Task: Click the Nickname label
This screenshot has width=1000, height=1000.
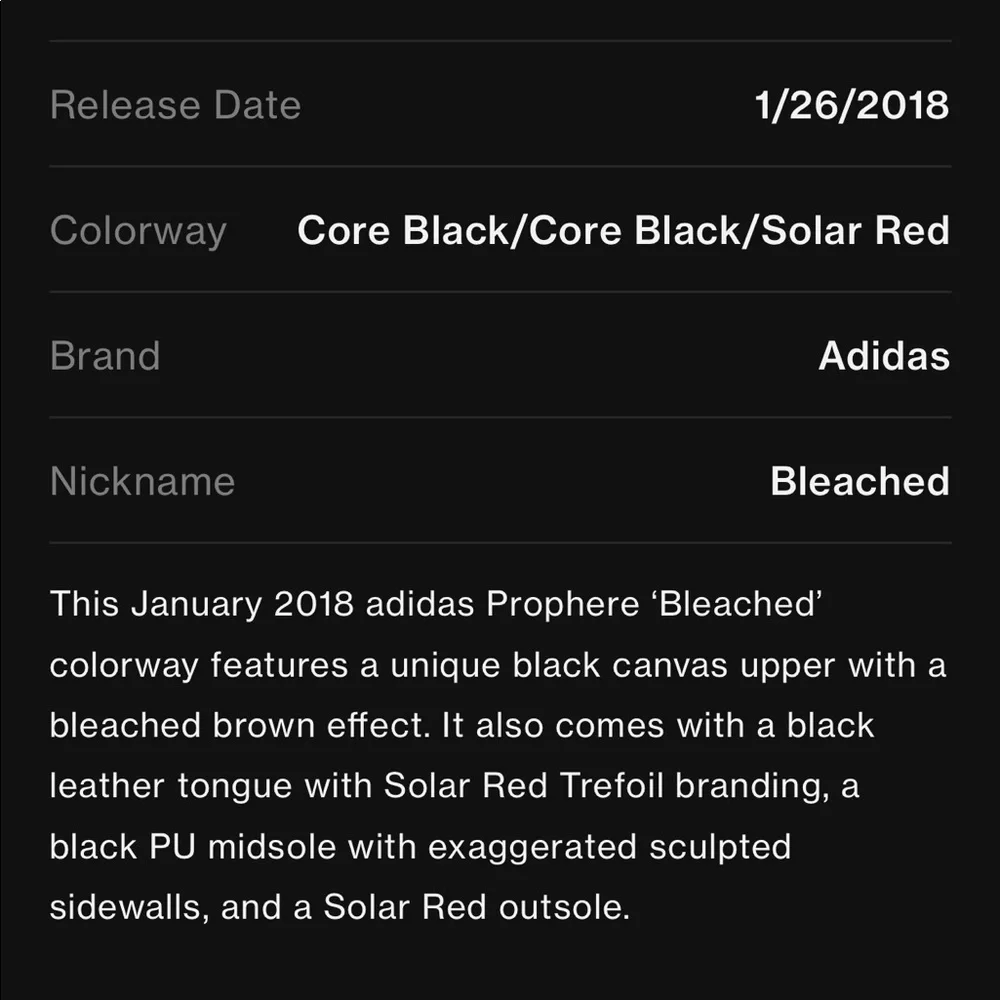Action: (142, 481)
